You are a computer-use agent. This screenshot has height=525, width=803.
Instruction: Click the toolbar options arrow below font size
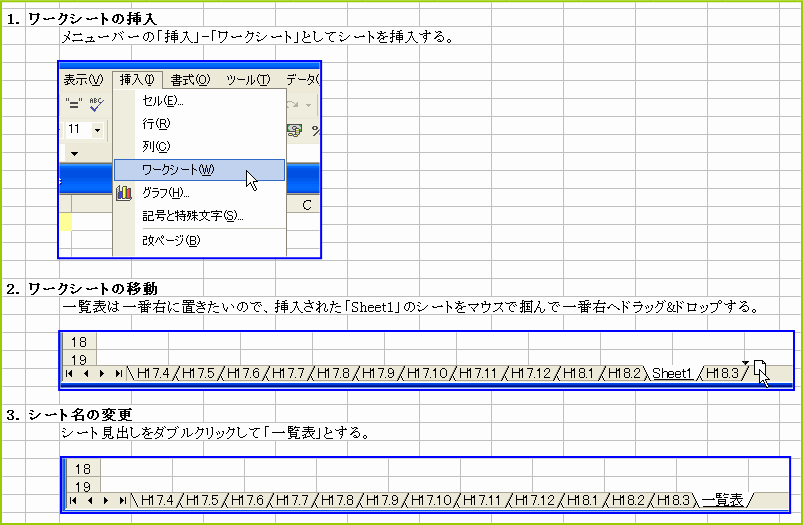coord(75,154)
